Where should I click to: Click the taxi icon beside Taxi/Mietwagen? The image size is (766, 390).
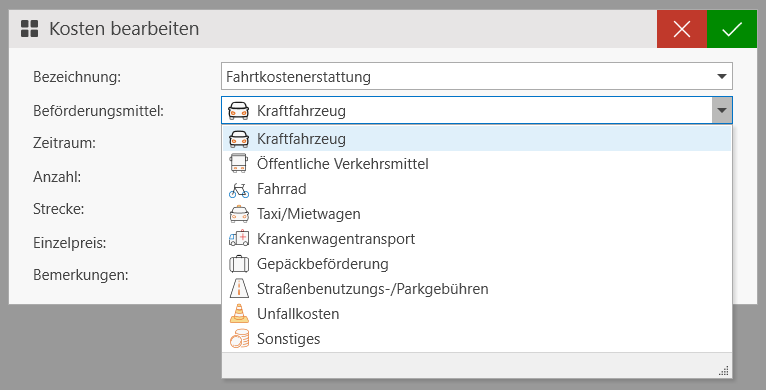[239, 214]
